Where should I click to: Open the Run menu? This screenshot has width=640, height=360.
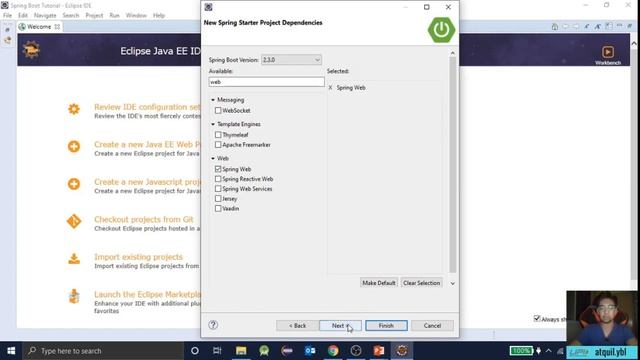pos(114,16)
